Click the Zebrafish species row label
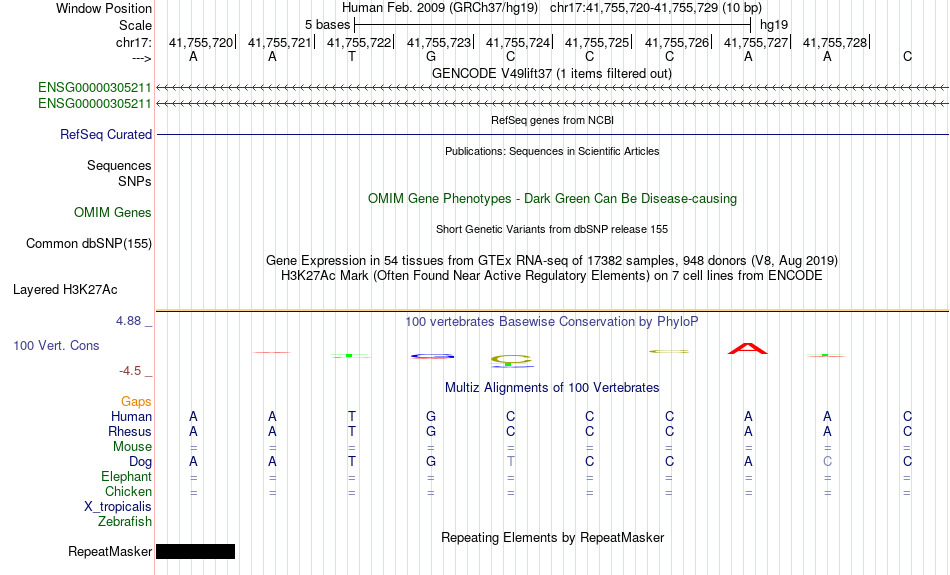Screen dimensions: 950x575 click(125, 522)
